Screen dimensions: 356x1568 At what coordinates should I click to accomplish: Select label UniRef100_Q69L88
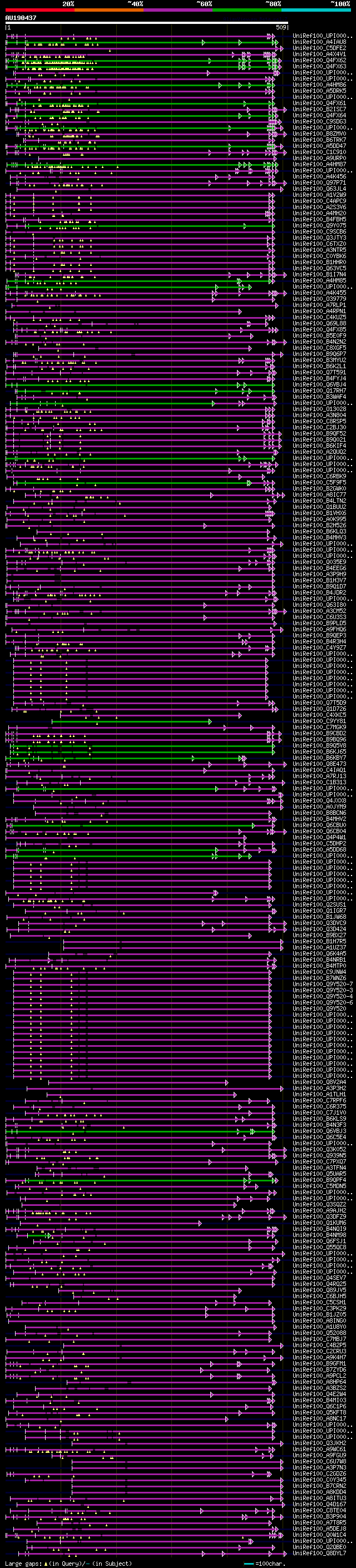pos(319,324)
